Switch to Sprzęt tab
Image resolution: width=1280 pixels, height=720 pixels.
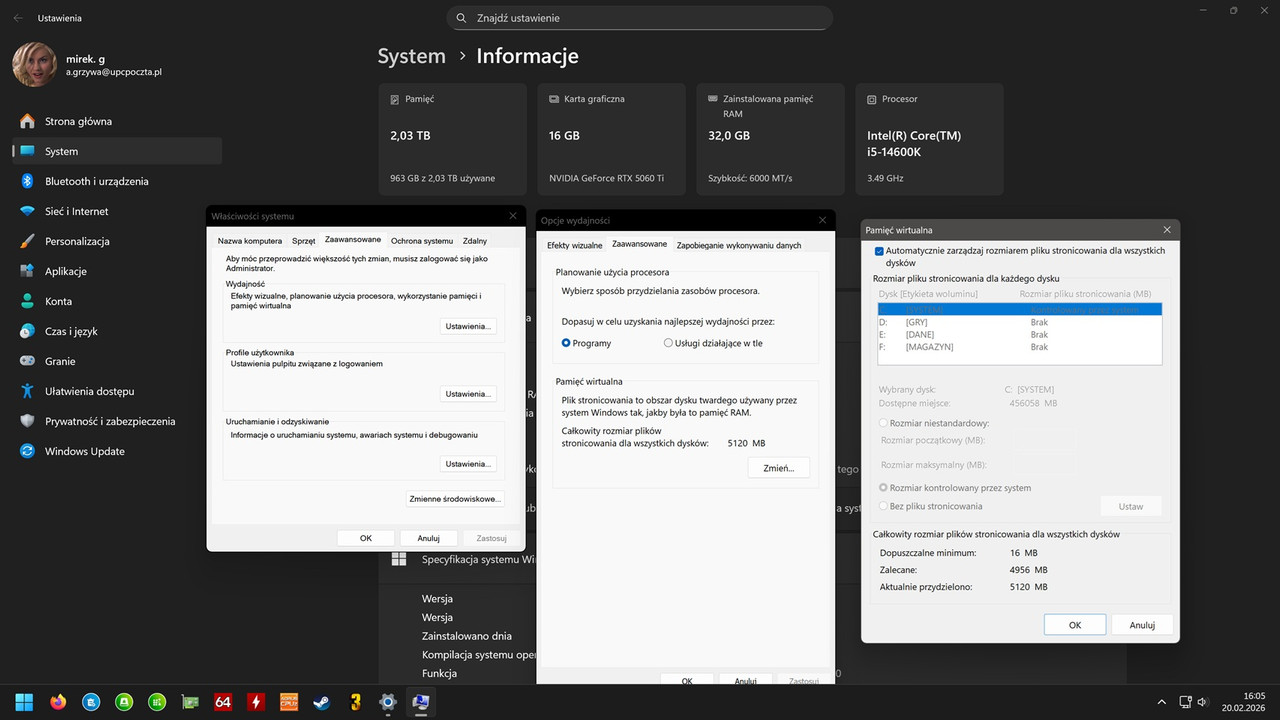coord(303,241)
